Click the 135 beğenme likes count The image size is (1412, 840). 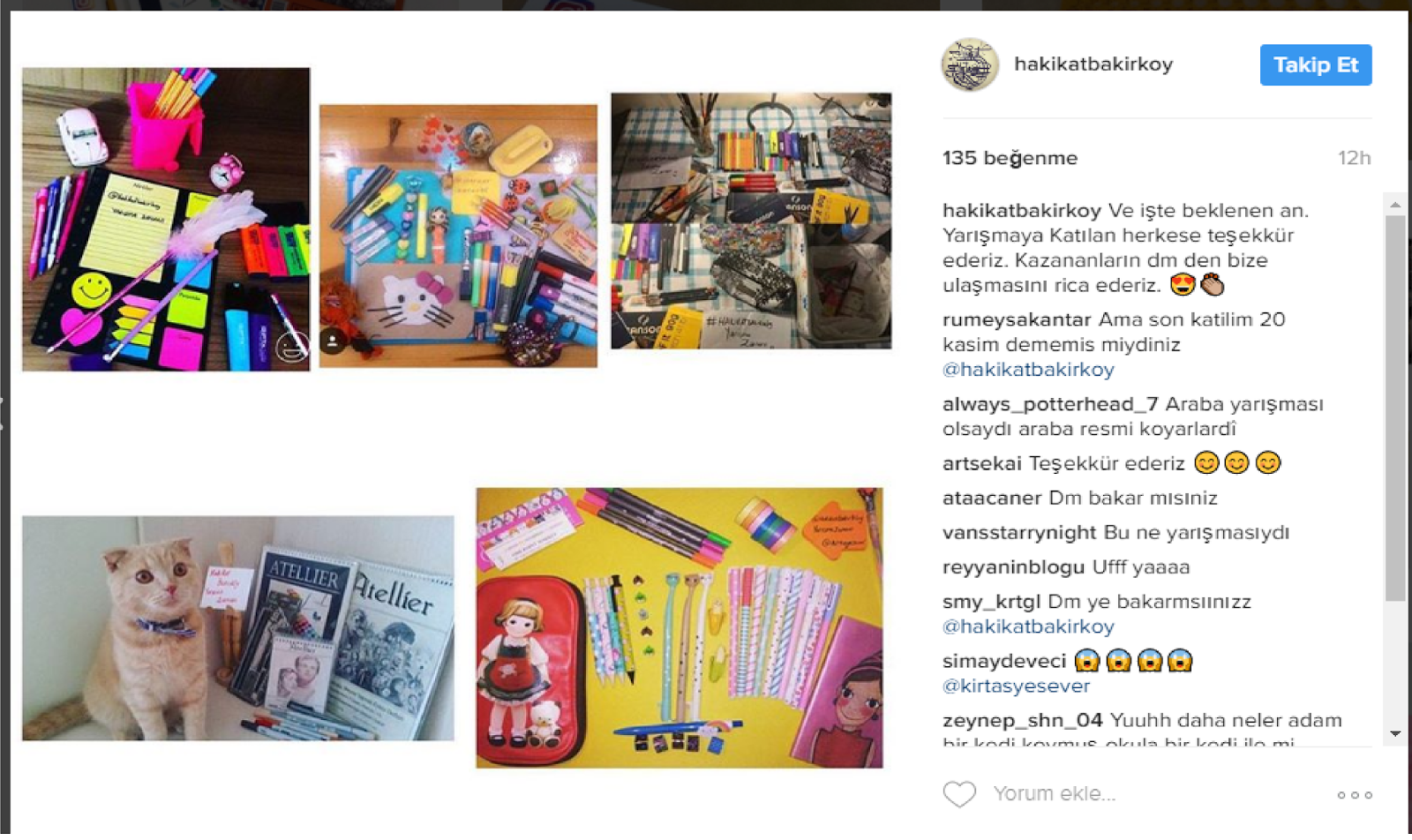[1010, 158]
